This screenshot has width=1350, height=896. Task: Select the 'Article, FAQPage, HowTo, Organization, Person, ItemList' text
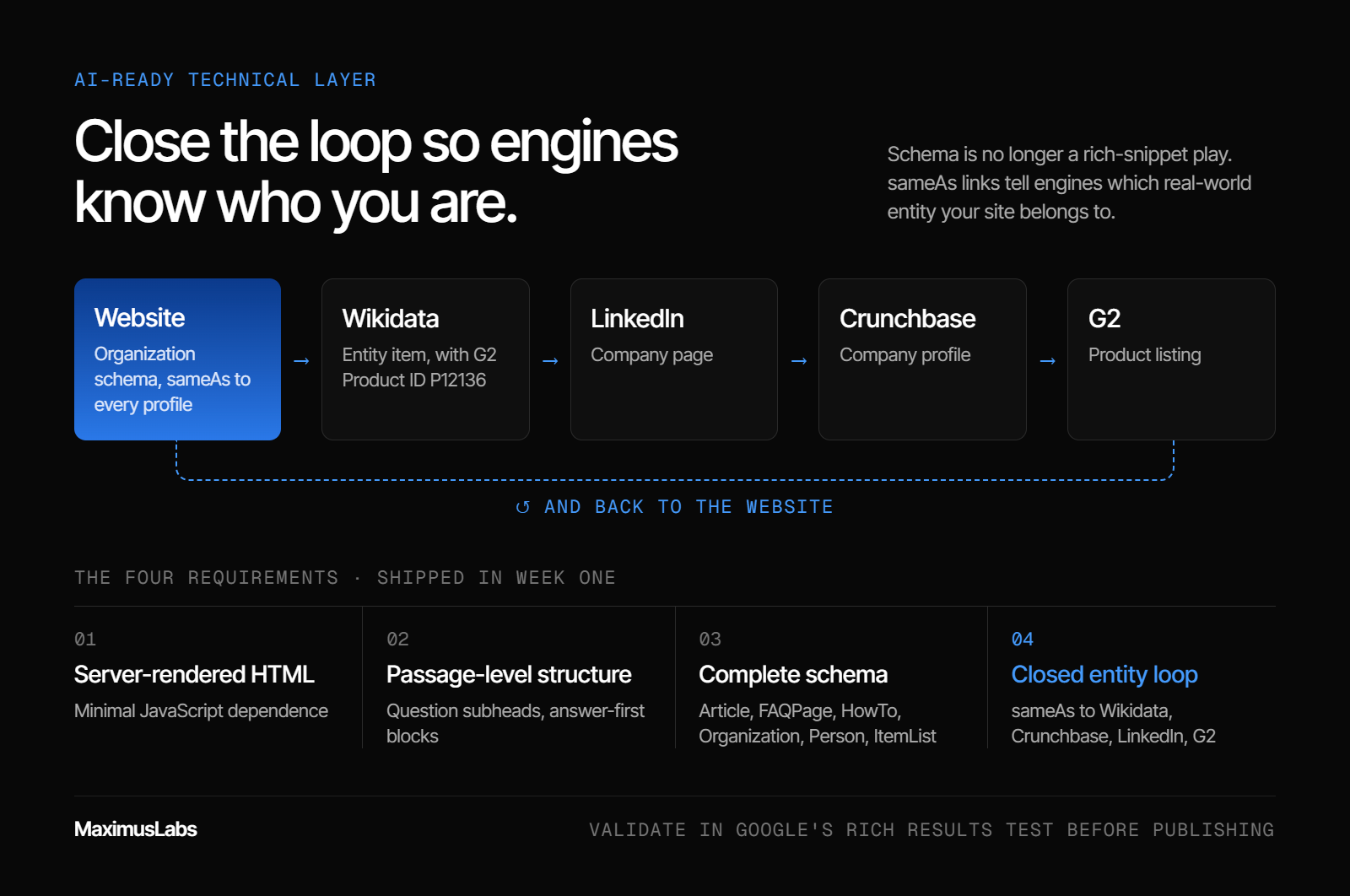tap(818, 724)
